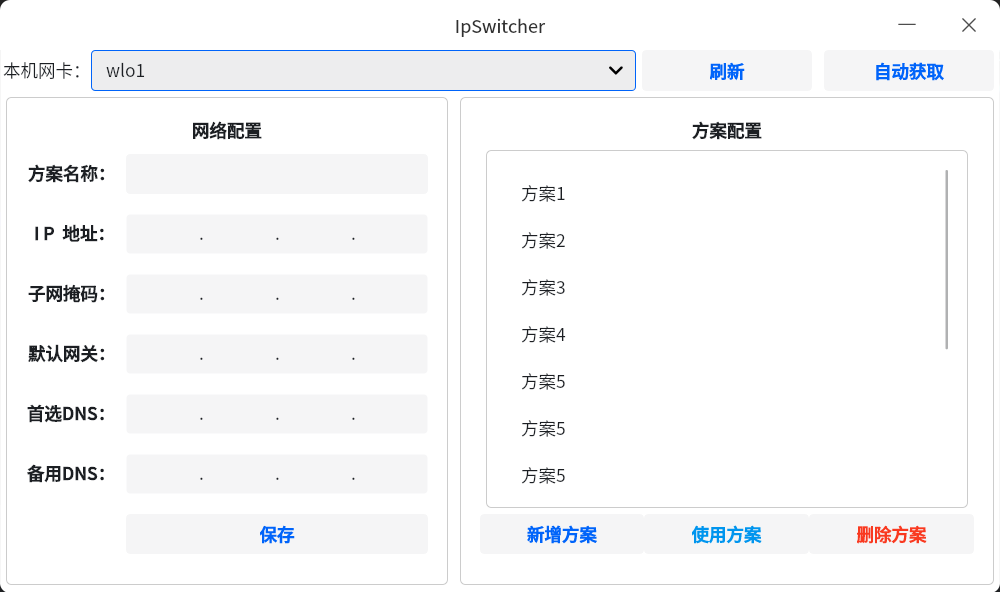
Task: Click the 备用DNS input field
Action: tap(277, 474)
